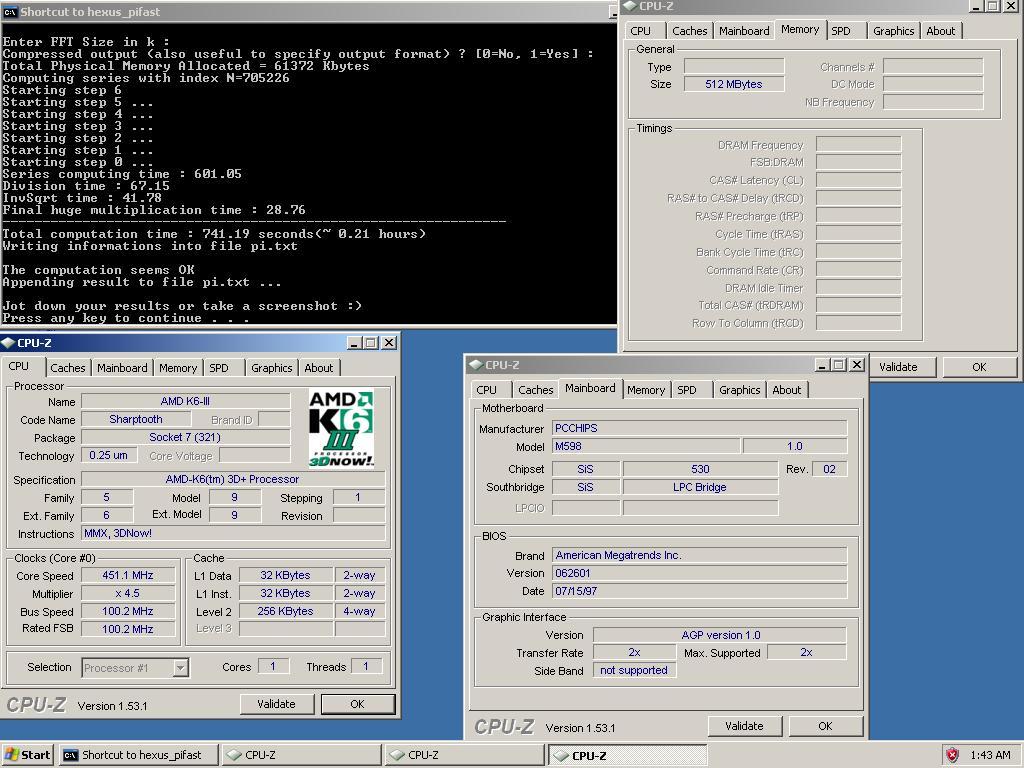Click the security shield tray icon
The width and height of the screenshot is (1024, 768).
pos(953,755)
